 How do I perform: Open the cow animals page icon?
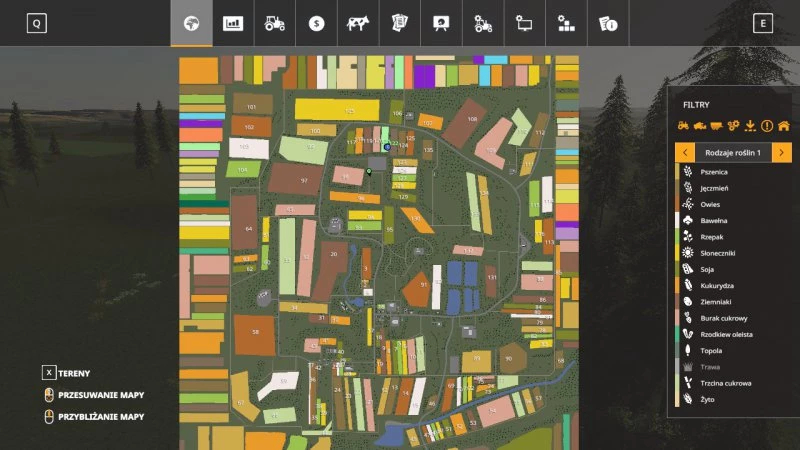tap(358, 23)
